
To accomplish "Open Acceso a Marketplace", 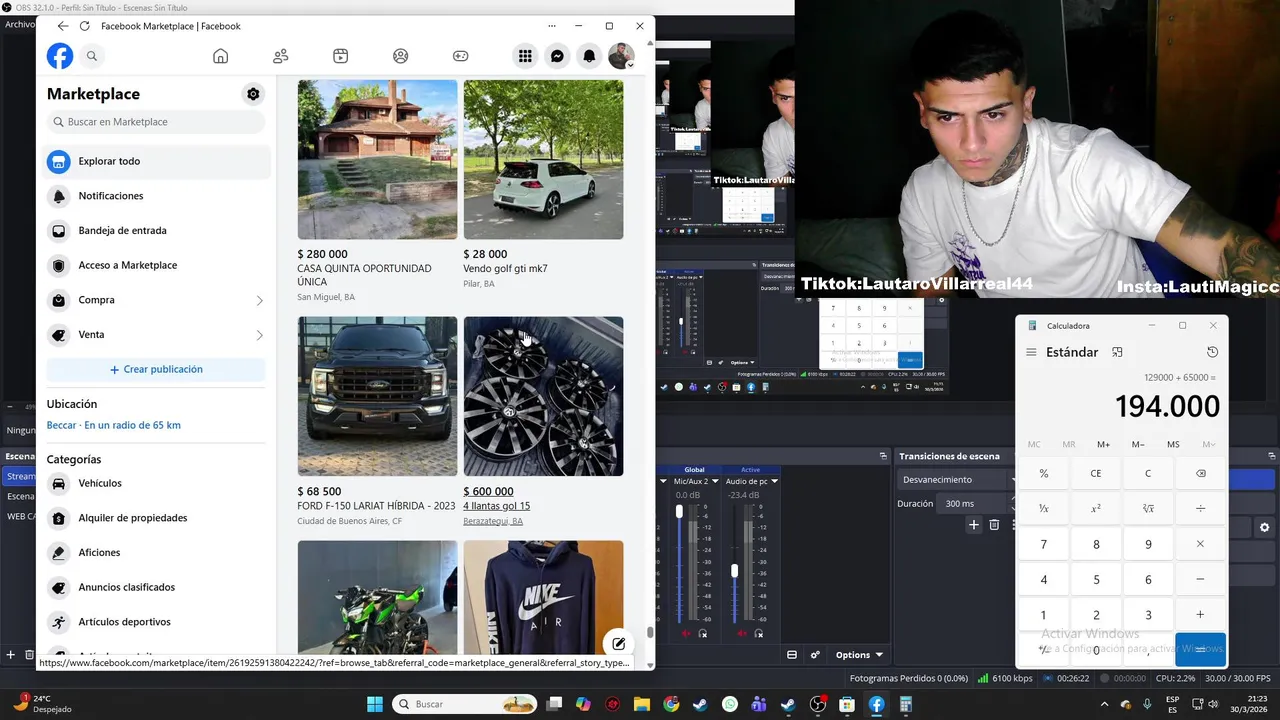I will pos(158,265).
